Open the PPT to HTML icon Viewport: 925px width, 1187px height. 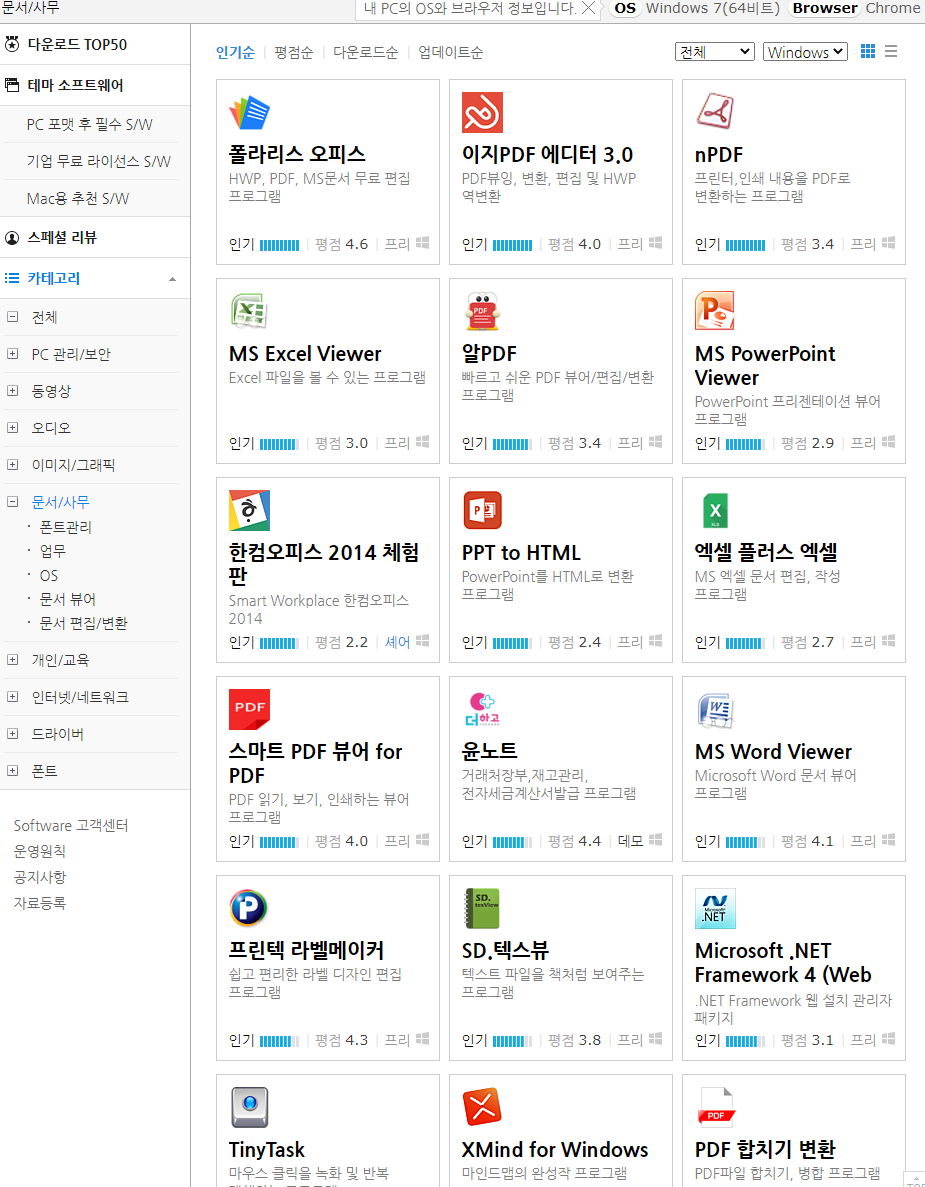482,510
